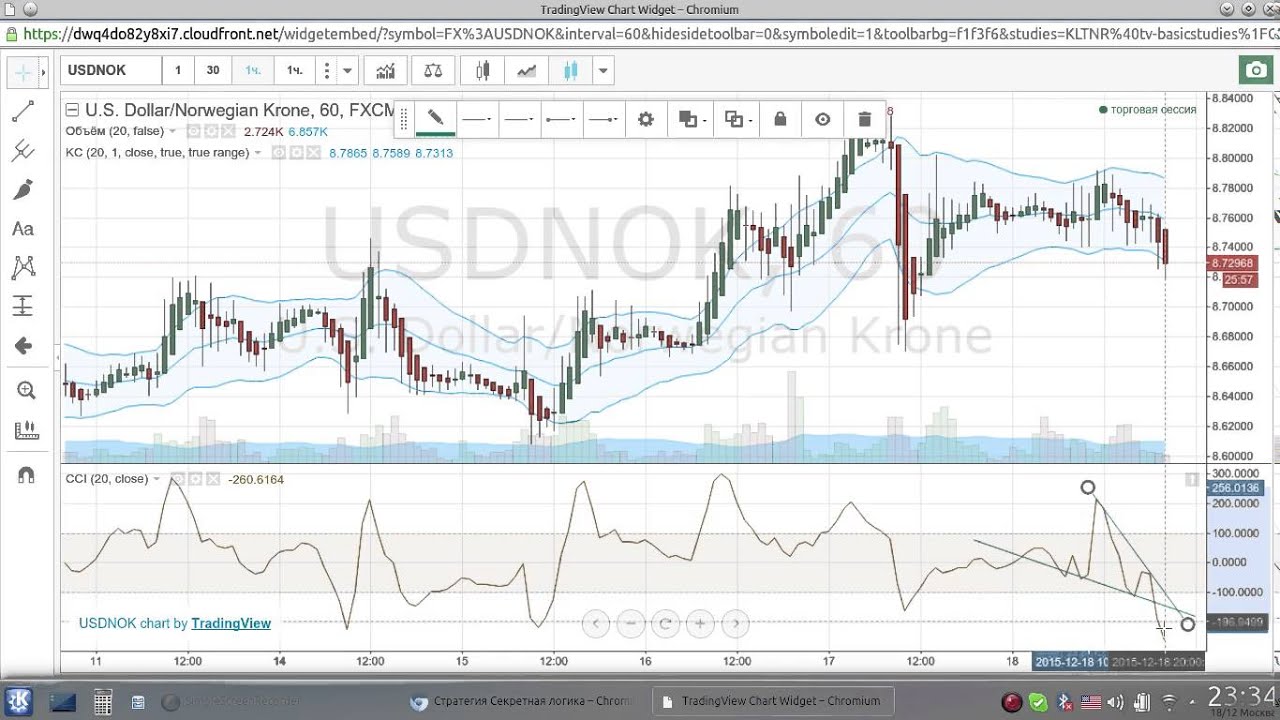Select the blue candles chart style
This screenshot has height=720, width=1280.
[571, 71]
